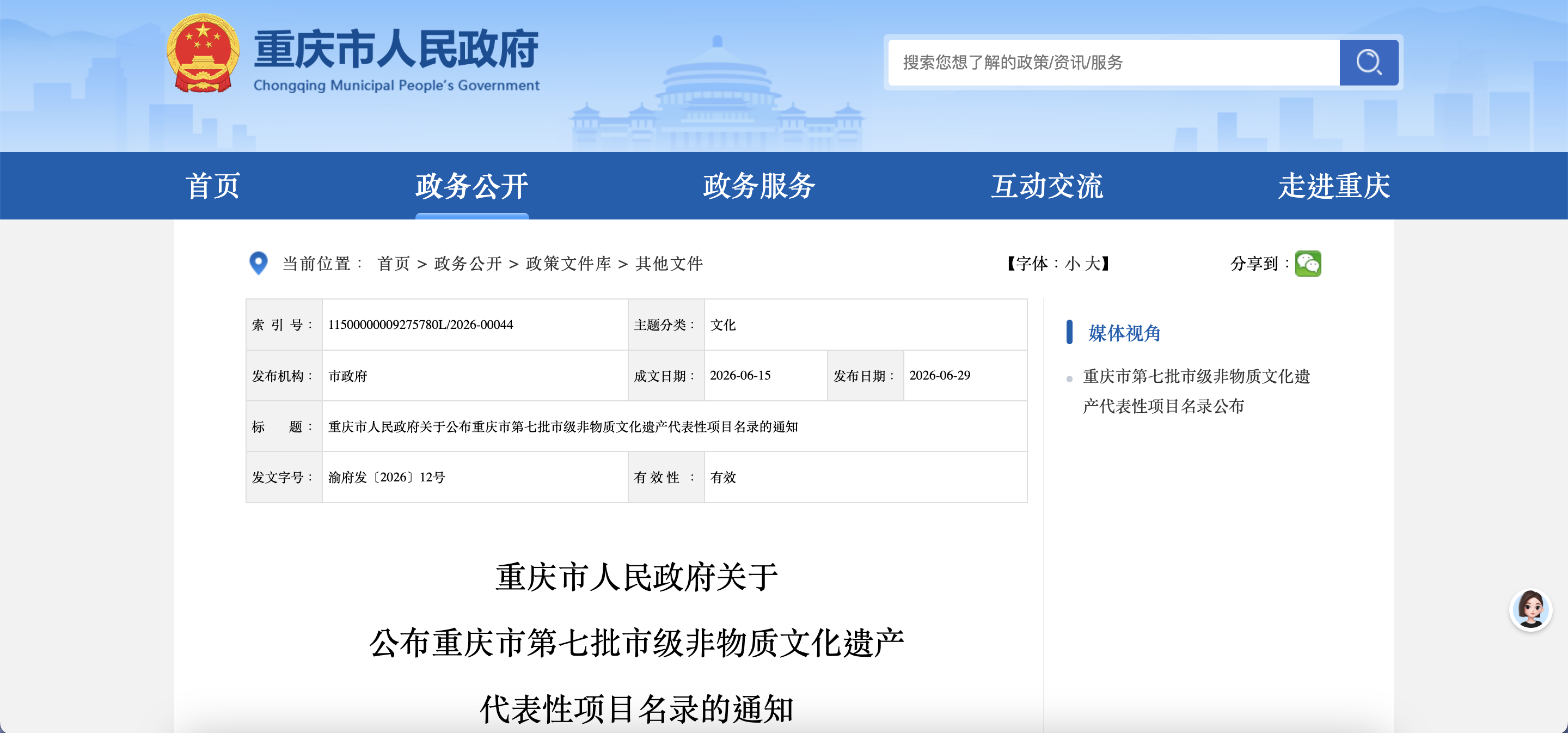1568x733 pixels.
Task: Share the page via WeChat icon
Action: [x=1307, y=264]
